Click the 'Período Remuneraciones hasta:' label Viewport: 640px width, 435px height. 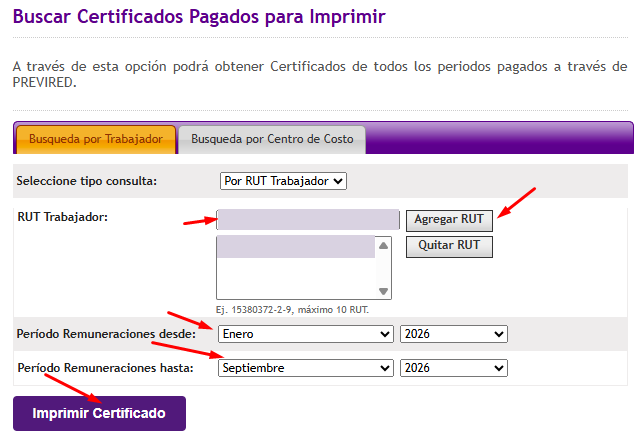point(105,368)
